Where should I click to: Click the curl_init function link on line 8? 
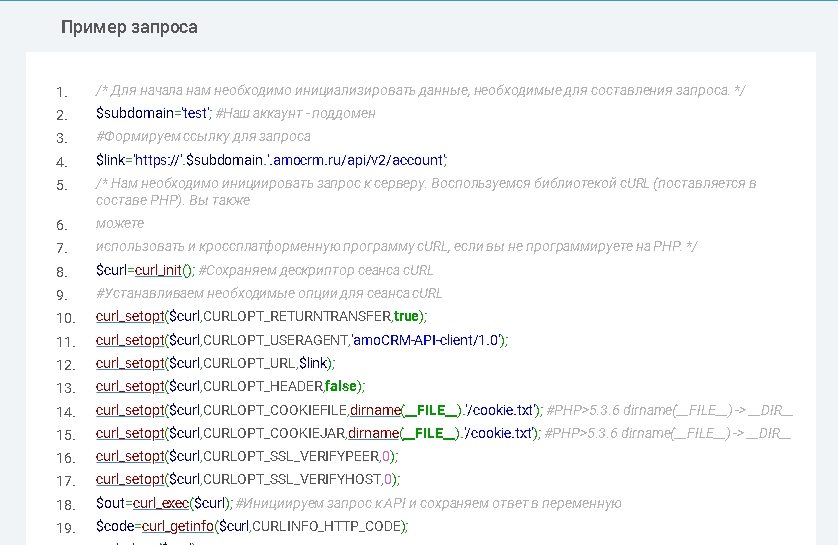point(158,270)
